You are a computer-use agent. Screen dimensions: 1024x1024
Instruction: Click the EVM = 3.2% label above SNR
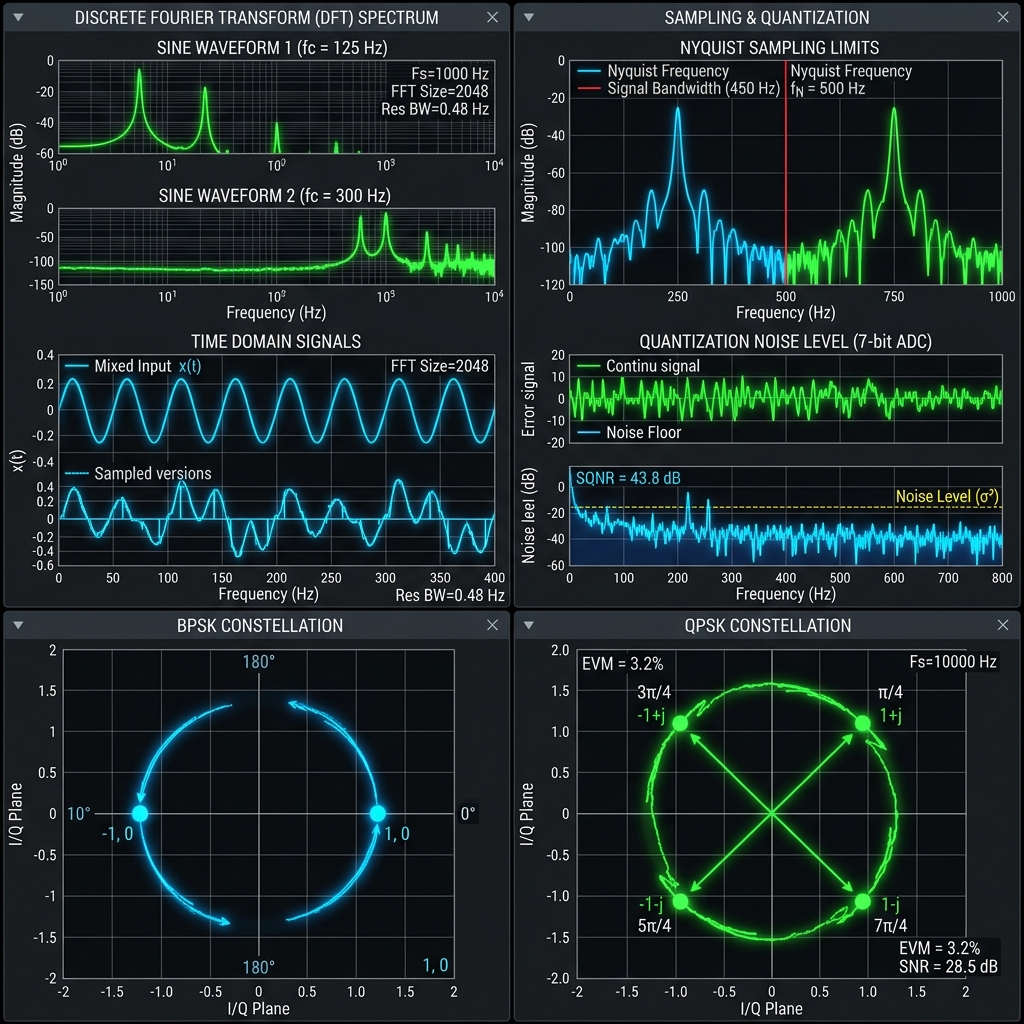click(939, 948)
